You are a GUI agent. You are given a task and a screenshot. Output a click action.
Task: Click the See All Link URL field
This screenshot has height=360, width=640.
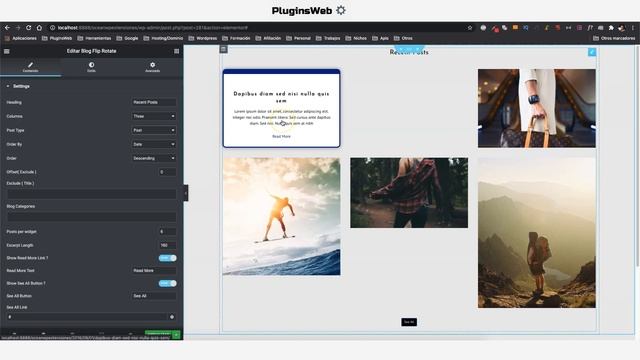(87, 317)
